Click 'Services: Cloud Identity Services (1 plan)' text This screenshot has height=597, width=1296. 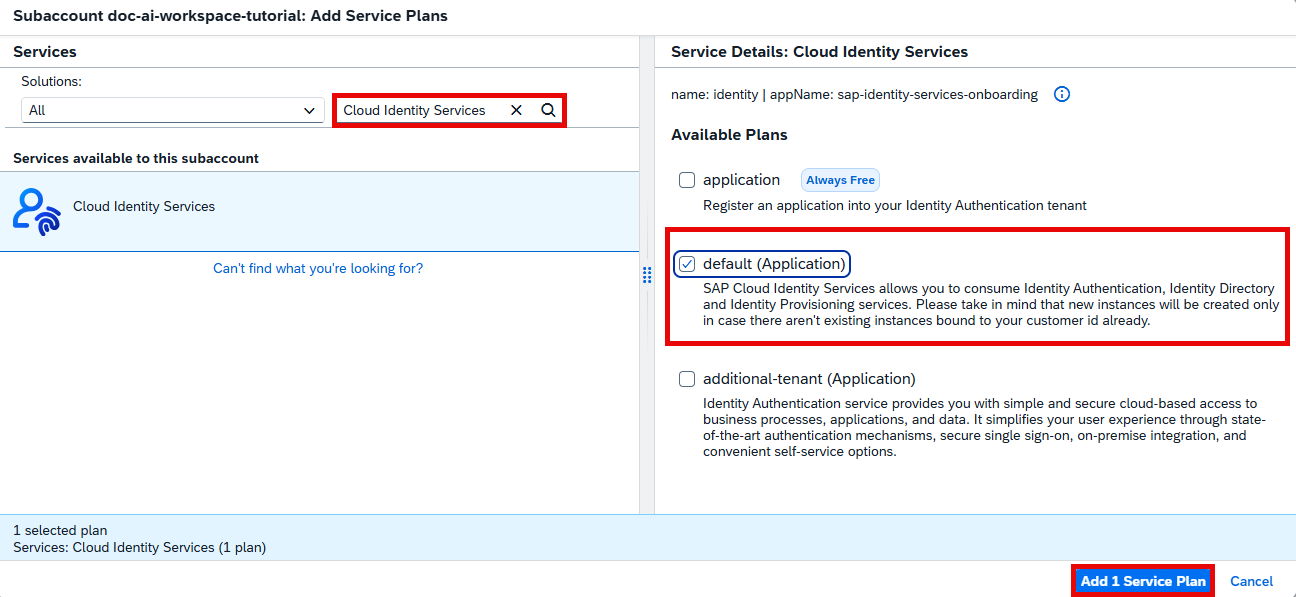point(139,547)
